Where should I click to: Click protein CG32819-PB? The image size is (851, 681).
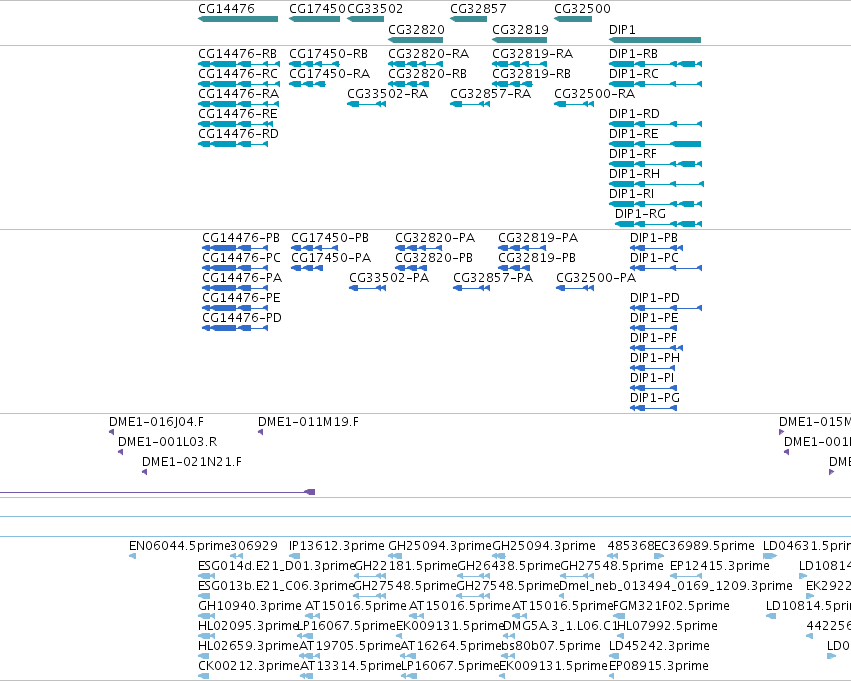[x=514, y=268]
